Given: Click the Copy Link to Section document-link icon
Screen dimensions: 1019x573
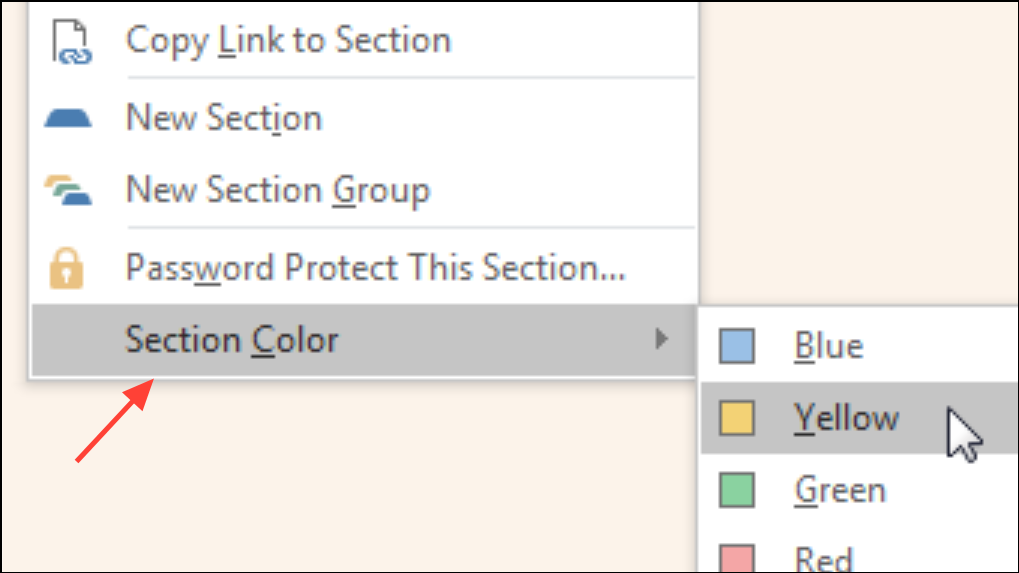Looking at the screenshot, I should [71, 42].
